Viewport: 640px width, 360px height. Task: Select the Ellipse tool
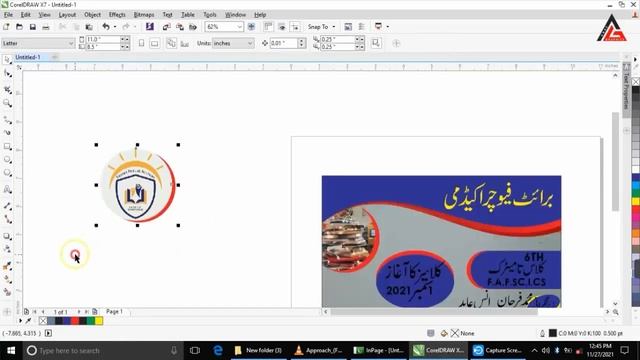7,160
